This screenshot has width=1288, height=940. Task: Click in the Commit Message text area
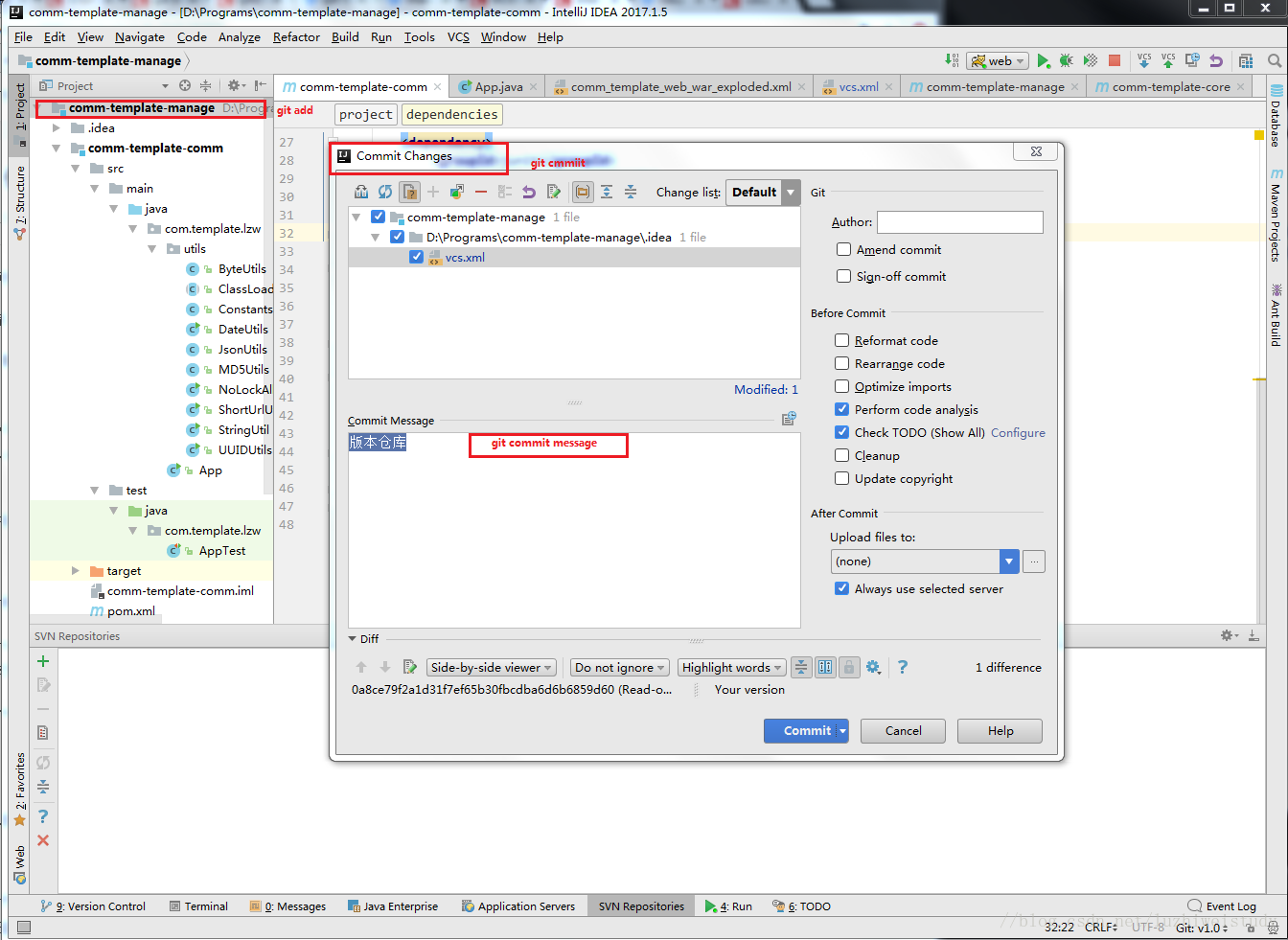pyautogui.click(x=574, y=530)
